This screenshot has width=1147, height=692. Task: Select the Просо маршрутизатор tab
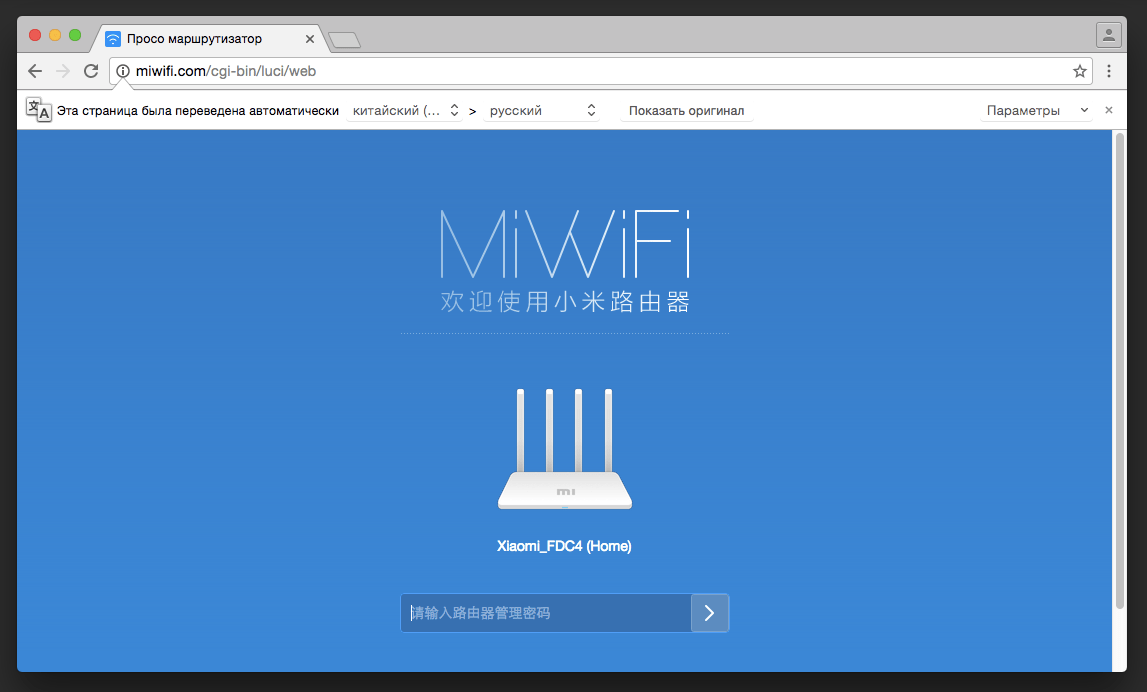coord(207,39)
